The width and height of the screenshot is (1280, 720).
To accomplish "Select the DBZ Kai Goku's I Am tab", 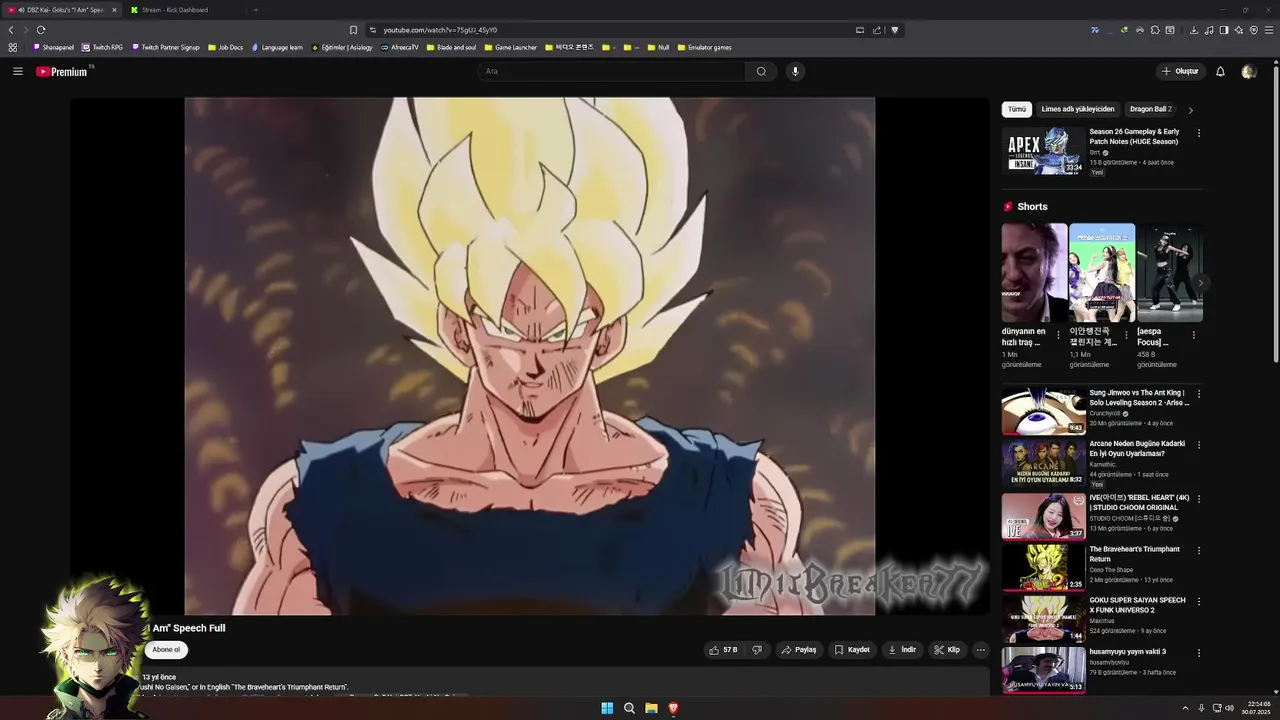I will point(62,10).
